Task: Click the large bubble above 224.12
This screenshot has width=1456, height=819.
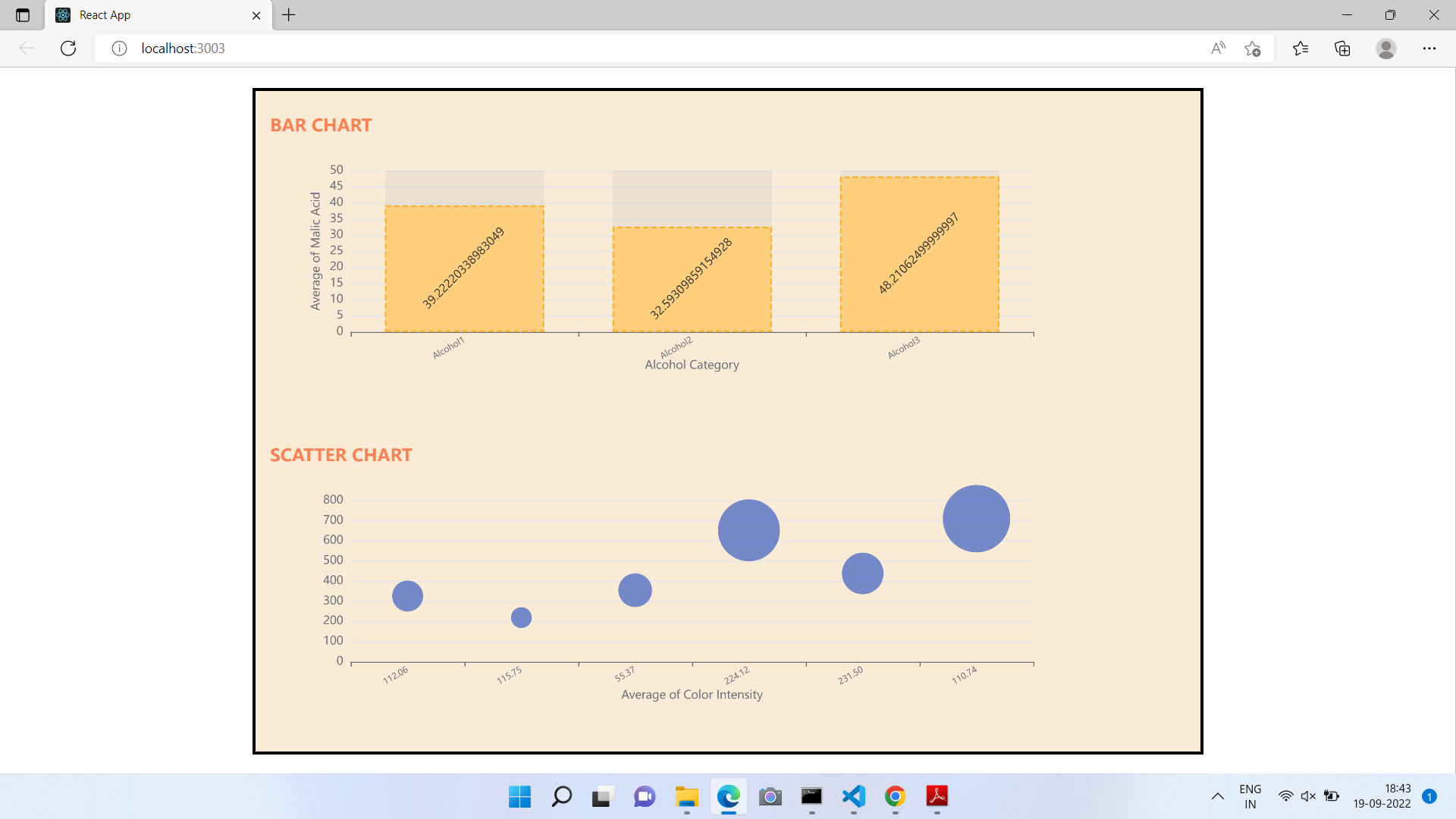Action: coord(748,530)
